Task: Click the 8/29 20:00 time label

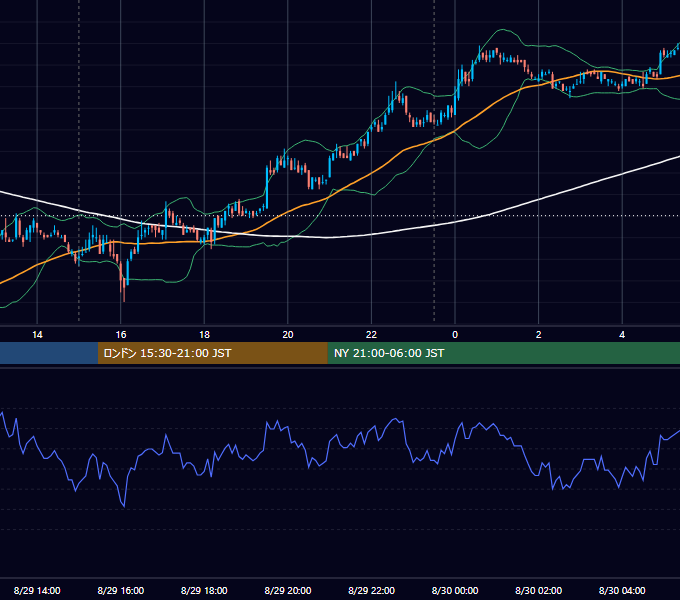Action: [x=288, y=590]
